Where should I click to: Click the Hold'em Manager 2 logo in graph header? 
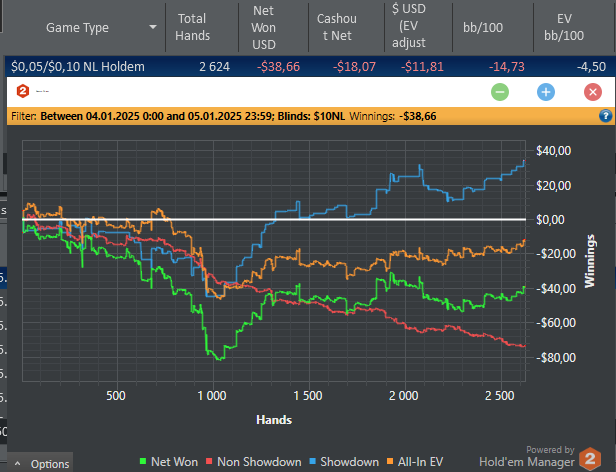click(23, 91)
